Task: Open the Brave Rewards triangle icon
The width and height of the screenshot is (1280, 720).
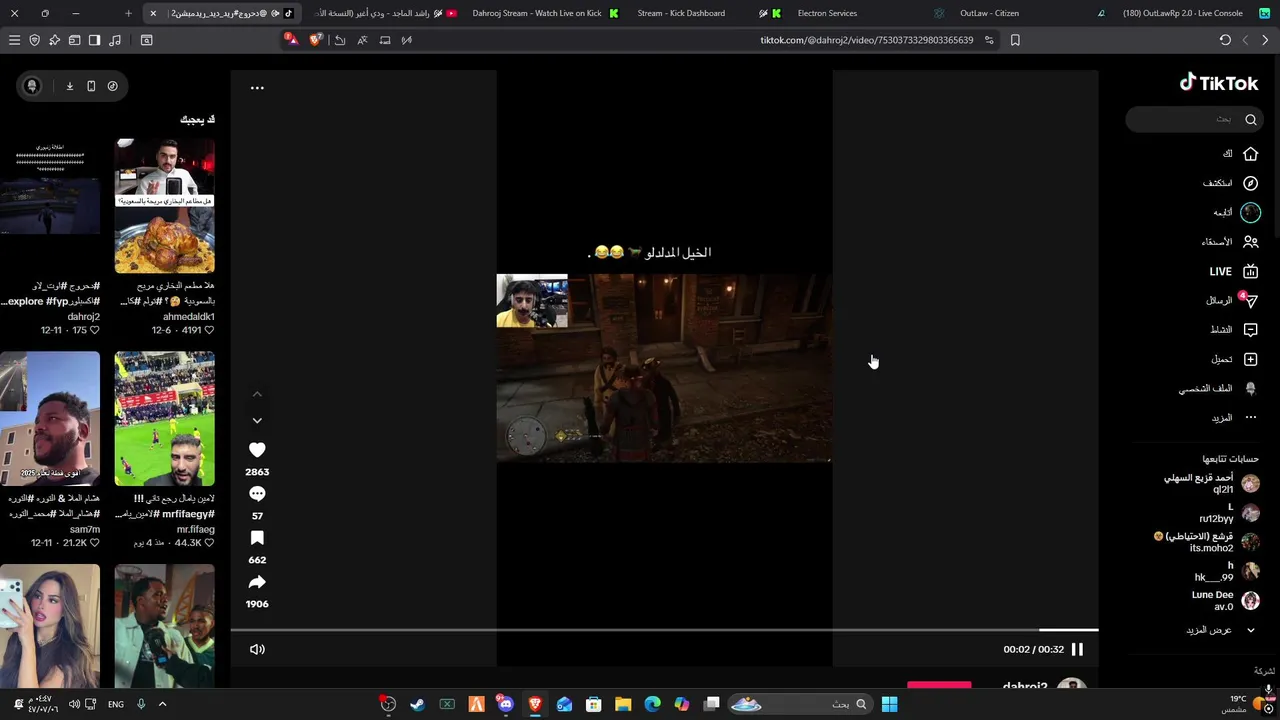Action: tap(290, 39)
